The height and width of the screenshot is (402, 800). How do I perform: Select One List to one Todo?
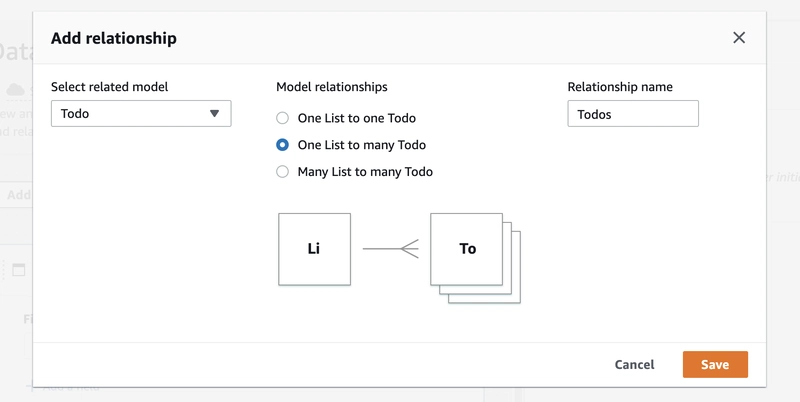tap(283, 118)
